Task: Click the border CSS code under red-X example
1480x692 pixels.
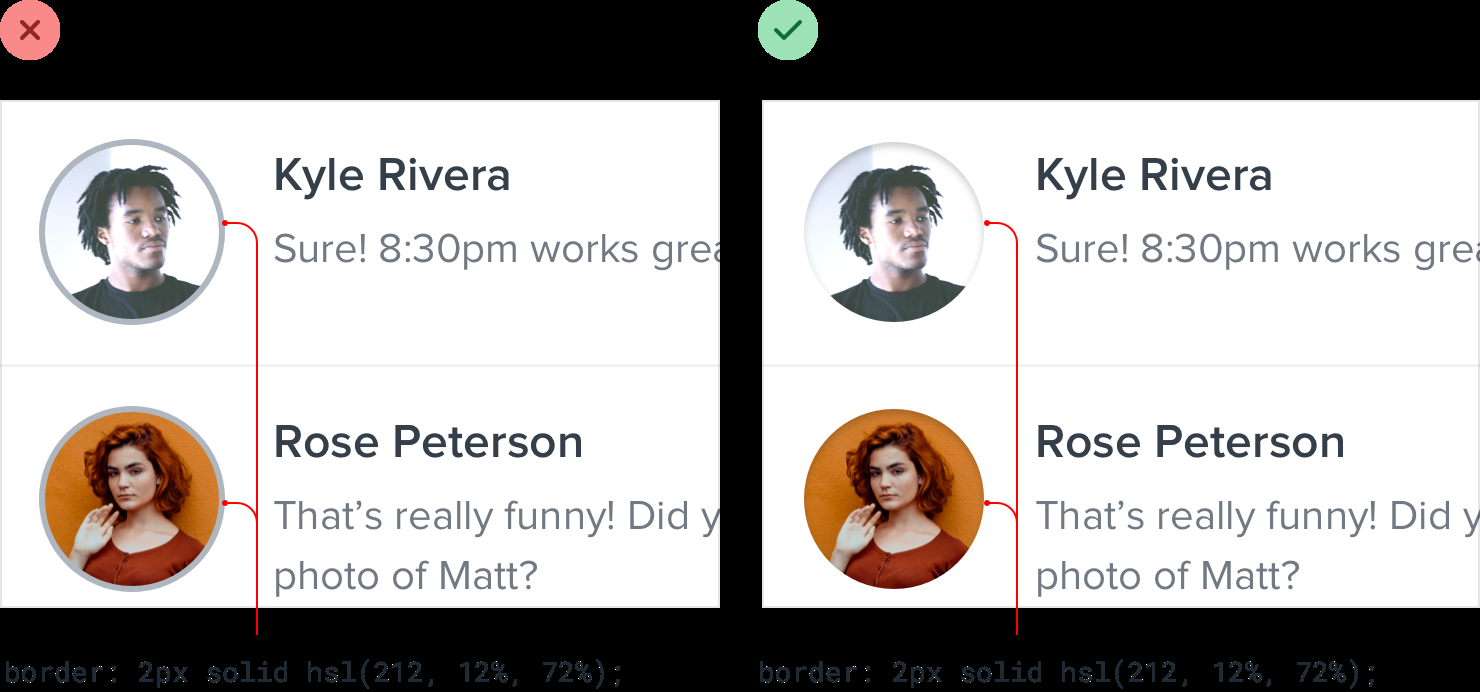Action: pyautogui.click(x=313, y=672)
